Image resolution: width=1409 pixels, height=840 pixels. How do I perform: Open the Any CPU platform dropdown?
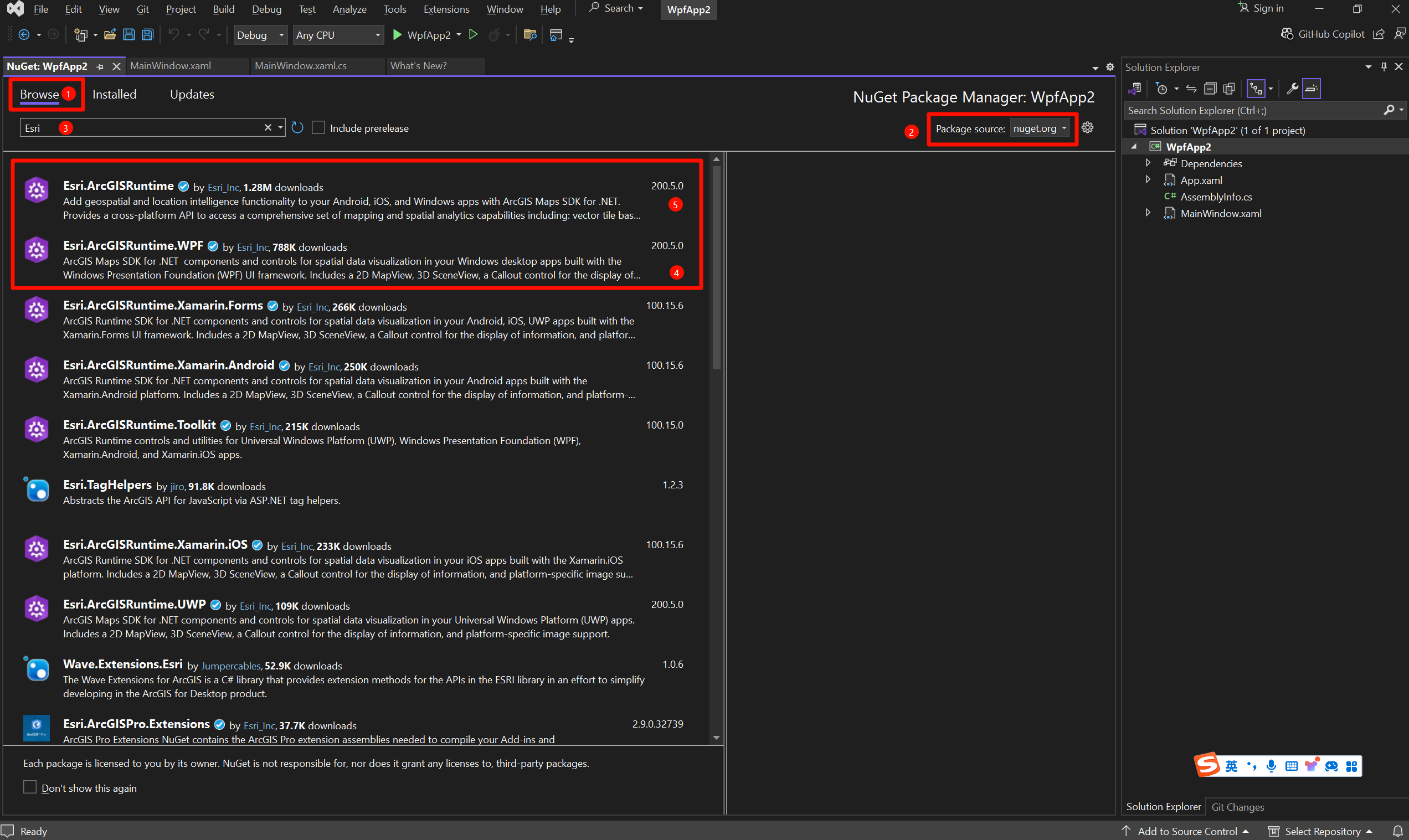point(338,35)
